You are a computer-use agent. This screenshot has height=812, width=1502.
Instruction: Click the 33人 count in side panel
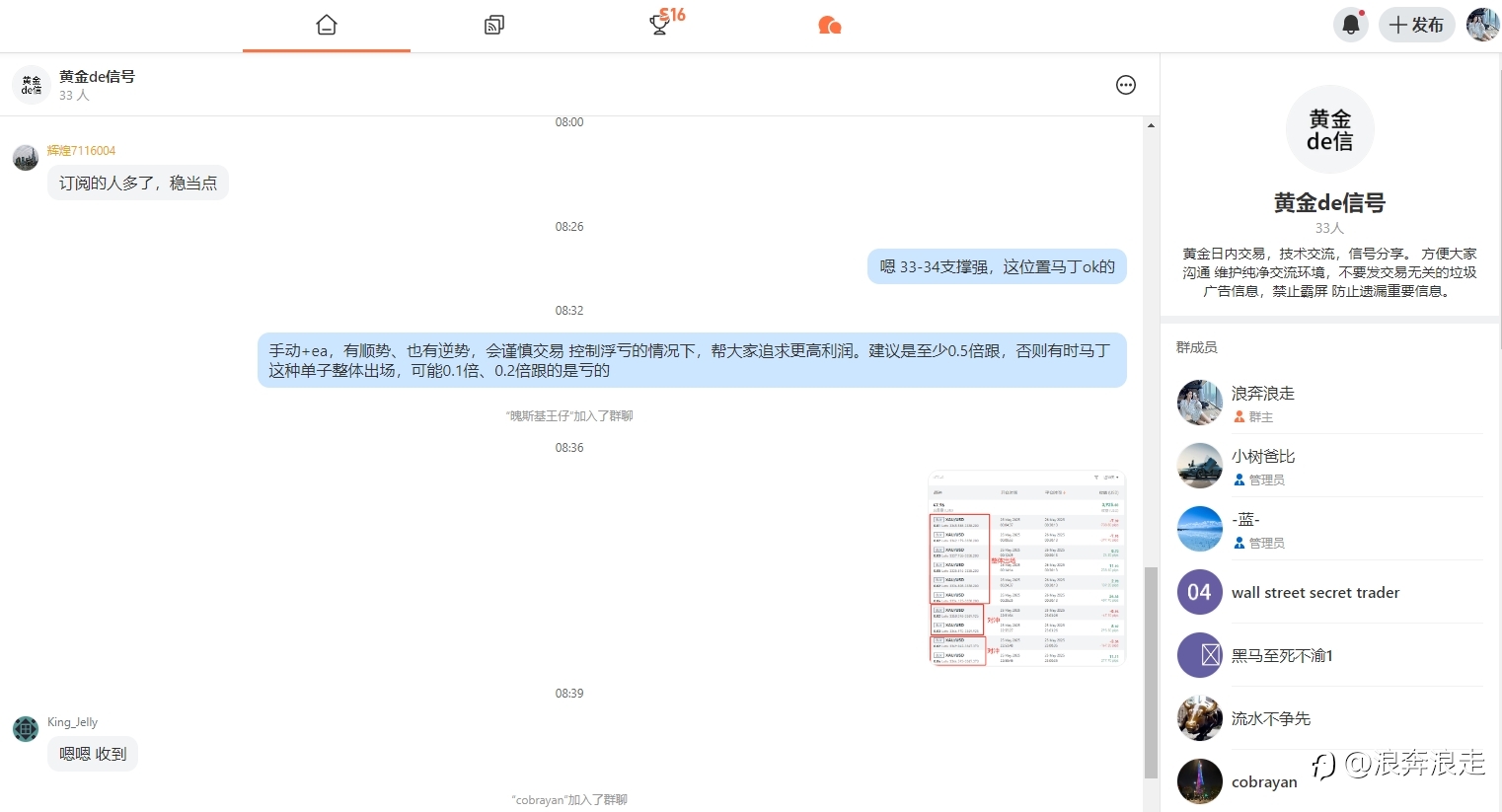(x=1329, y=228)
